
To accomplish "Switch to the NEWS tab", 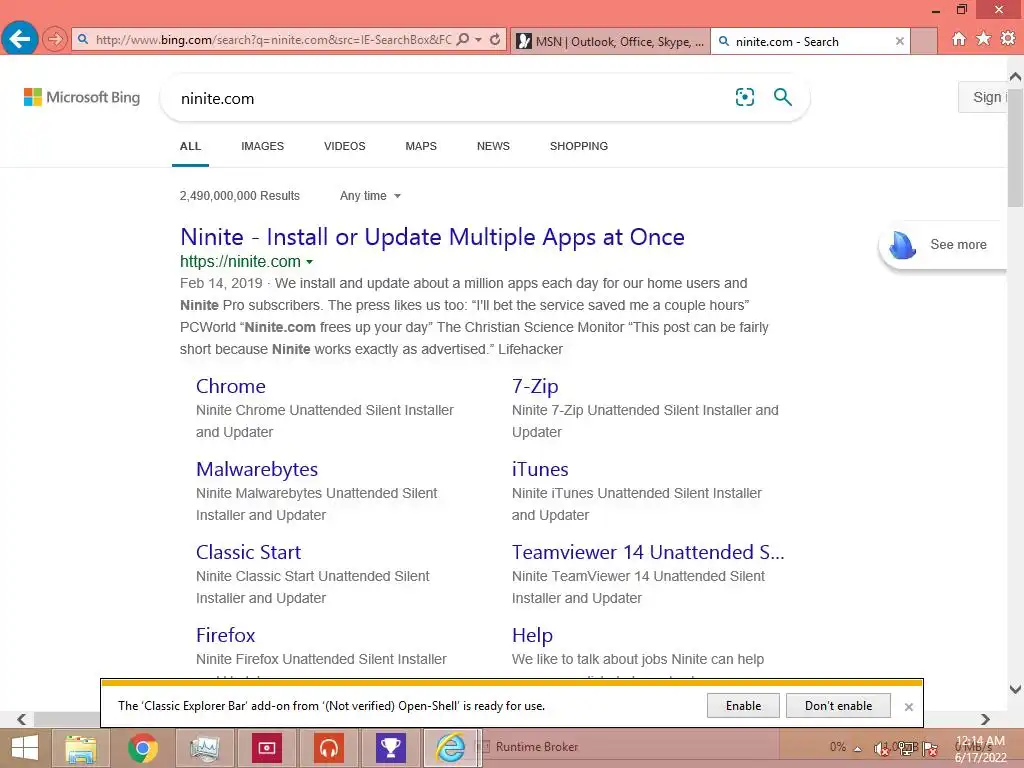I will tap(493, 146).
